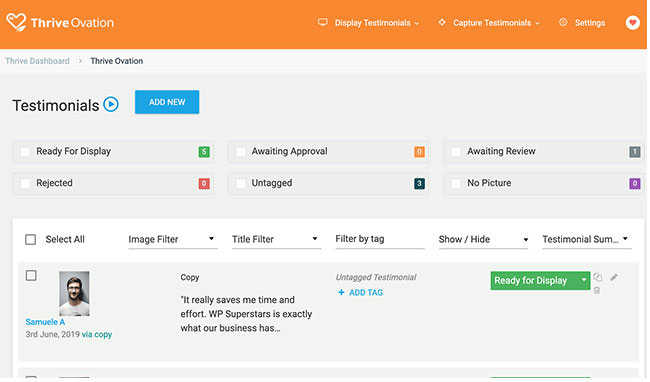Open the Image Filter dropdown
This screenshot has width=650, height=382.
click(172, 239)
